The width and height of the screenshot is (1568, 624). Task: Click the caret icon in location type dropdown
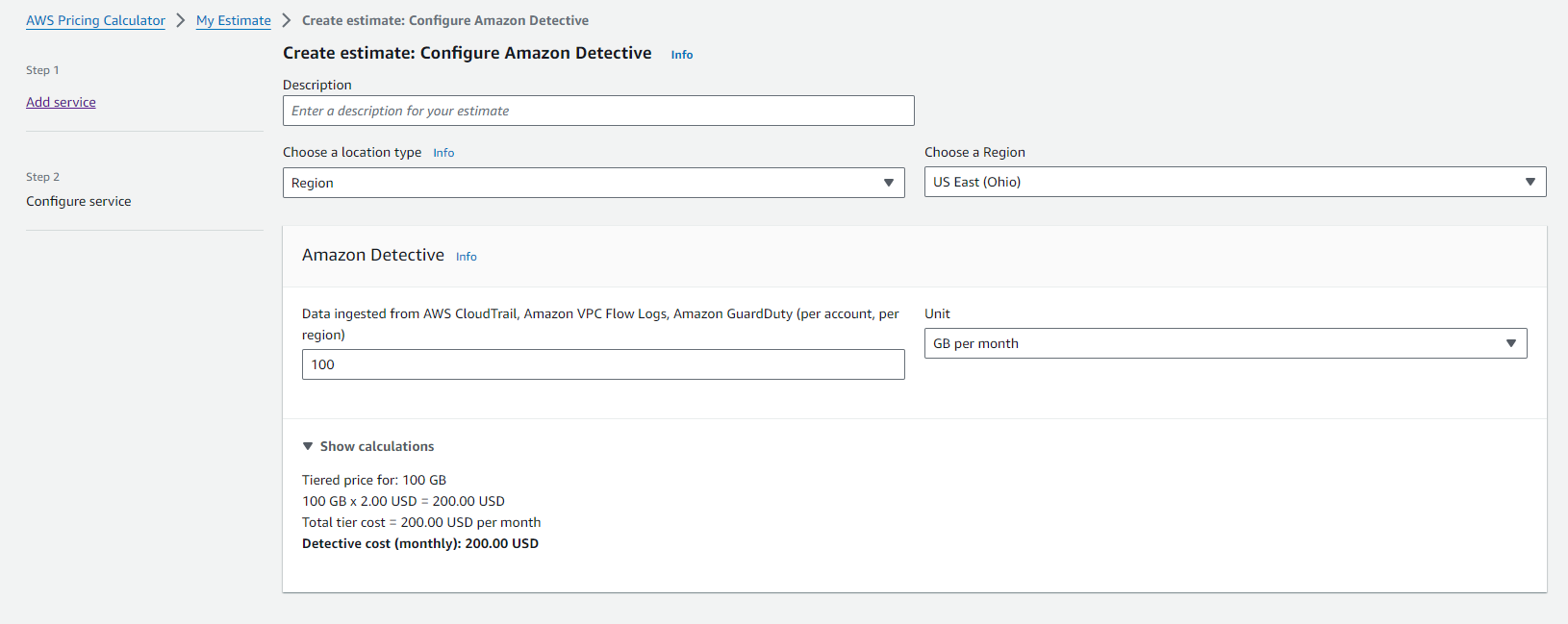point(888,183)
